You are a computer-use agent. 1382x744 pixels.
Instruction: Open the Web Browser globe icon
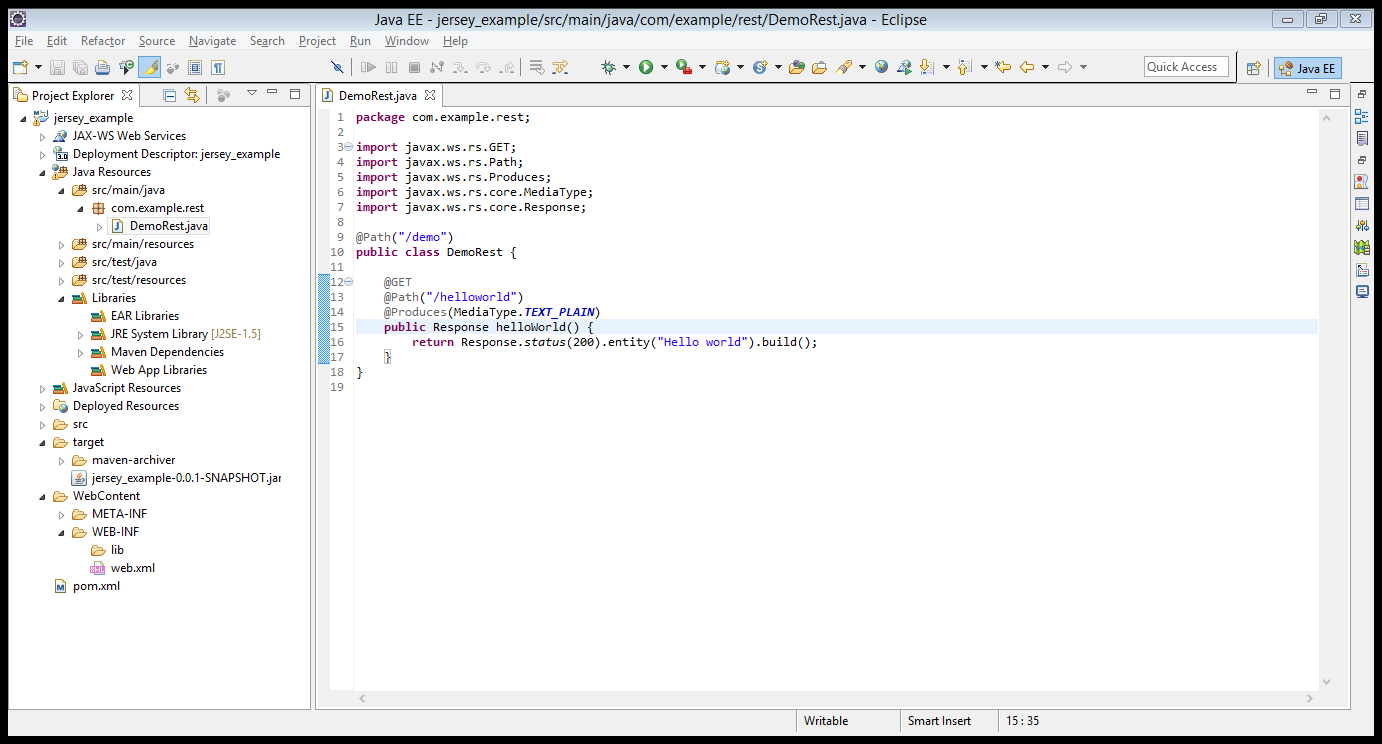coord(881,67)
